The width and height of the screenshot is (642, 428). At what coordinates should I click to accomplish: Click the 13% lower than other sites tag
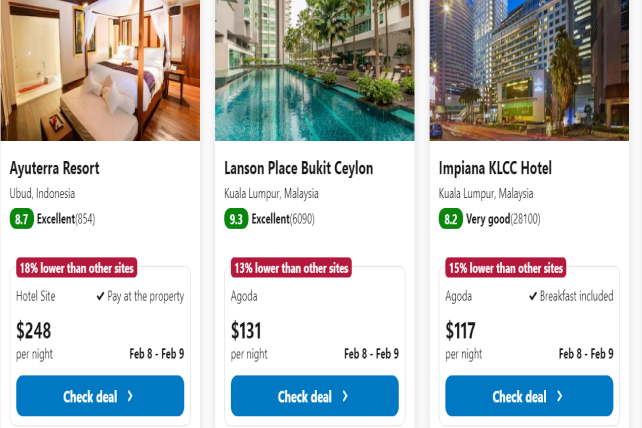[291, 268]
